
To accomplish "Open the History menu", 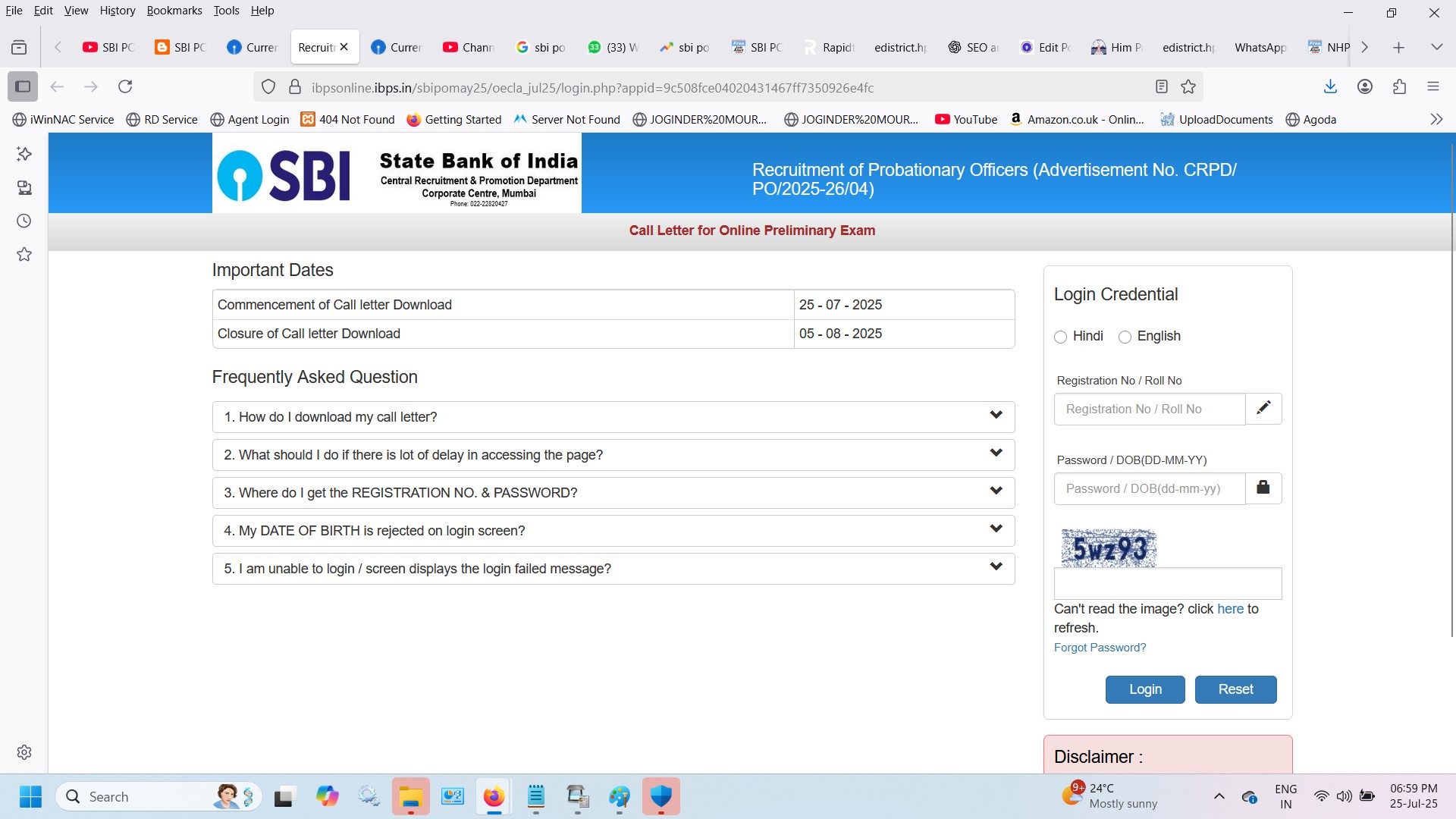I will [118, 11].
